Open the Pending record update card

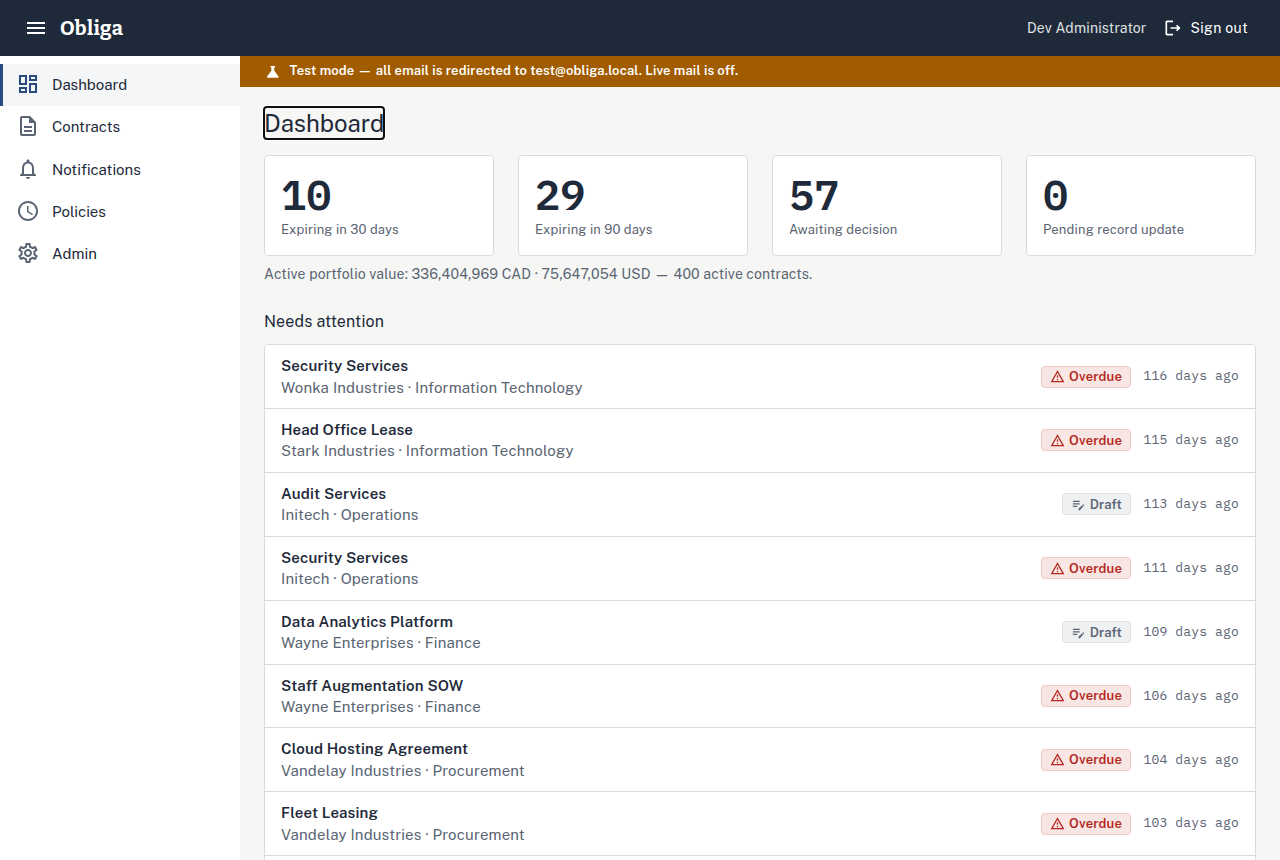pos(1141,205)
